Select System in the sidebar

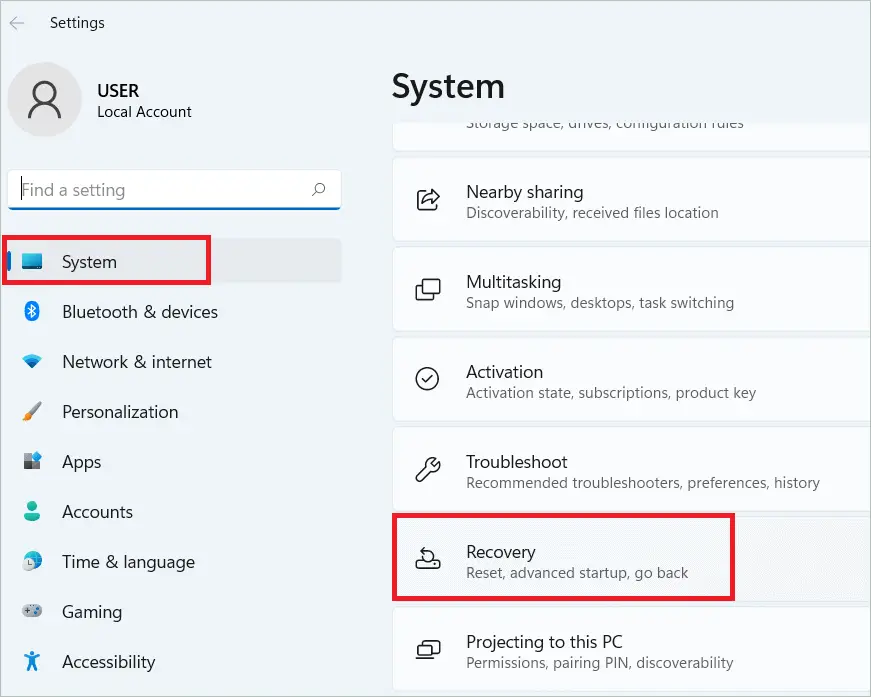tap(90, 262)
